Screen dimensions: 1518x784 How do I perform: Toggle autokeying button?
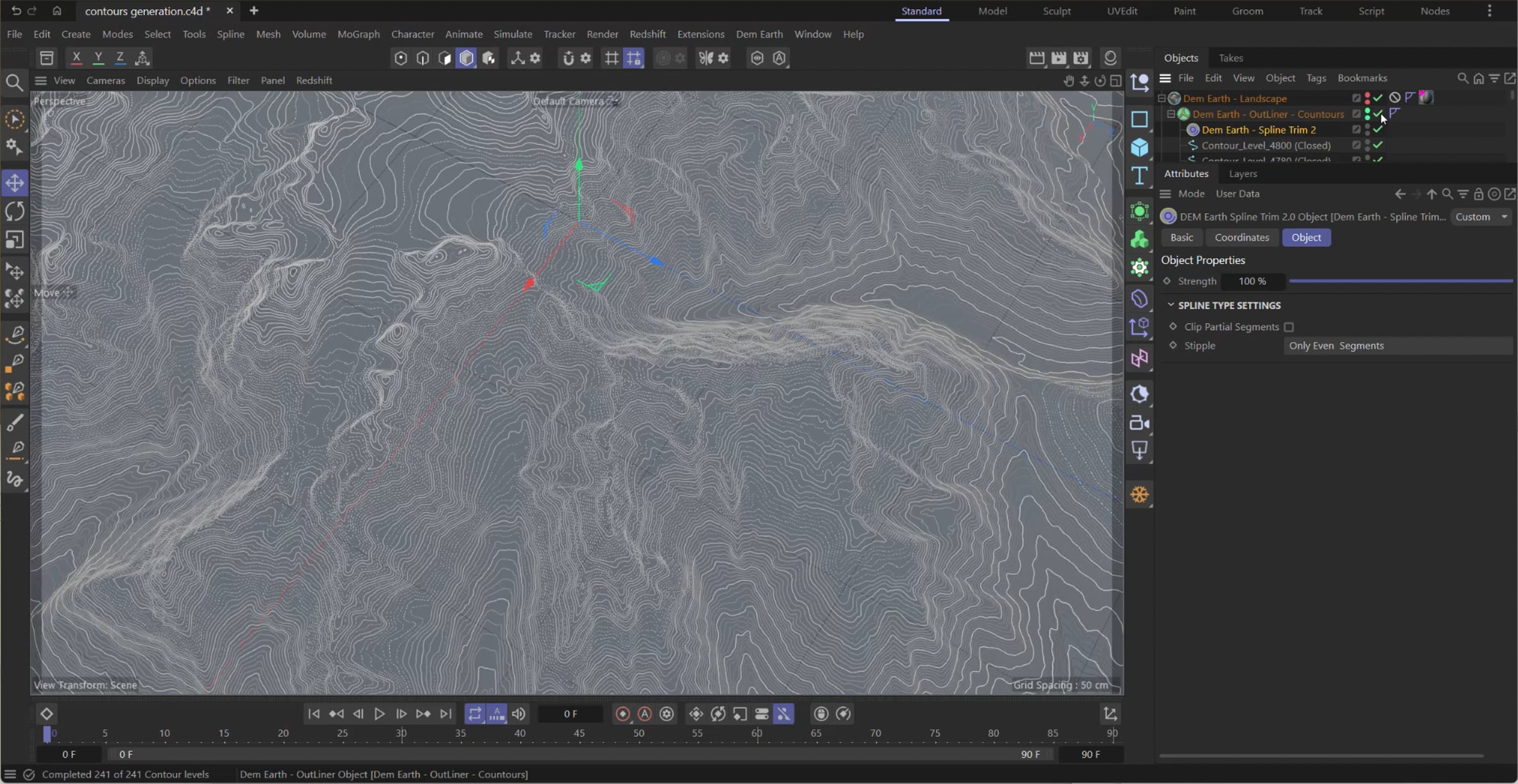645,714
